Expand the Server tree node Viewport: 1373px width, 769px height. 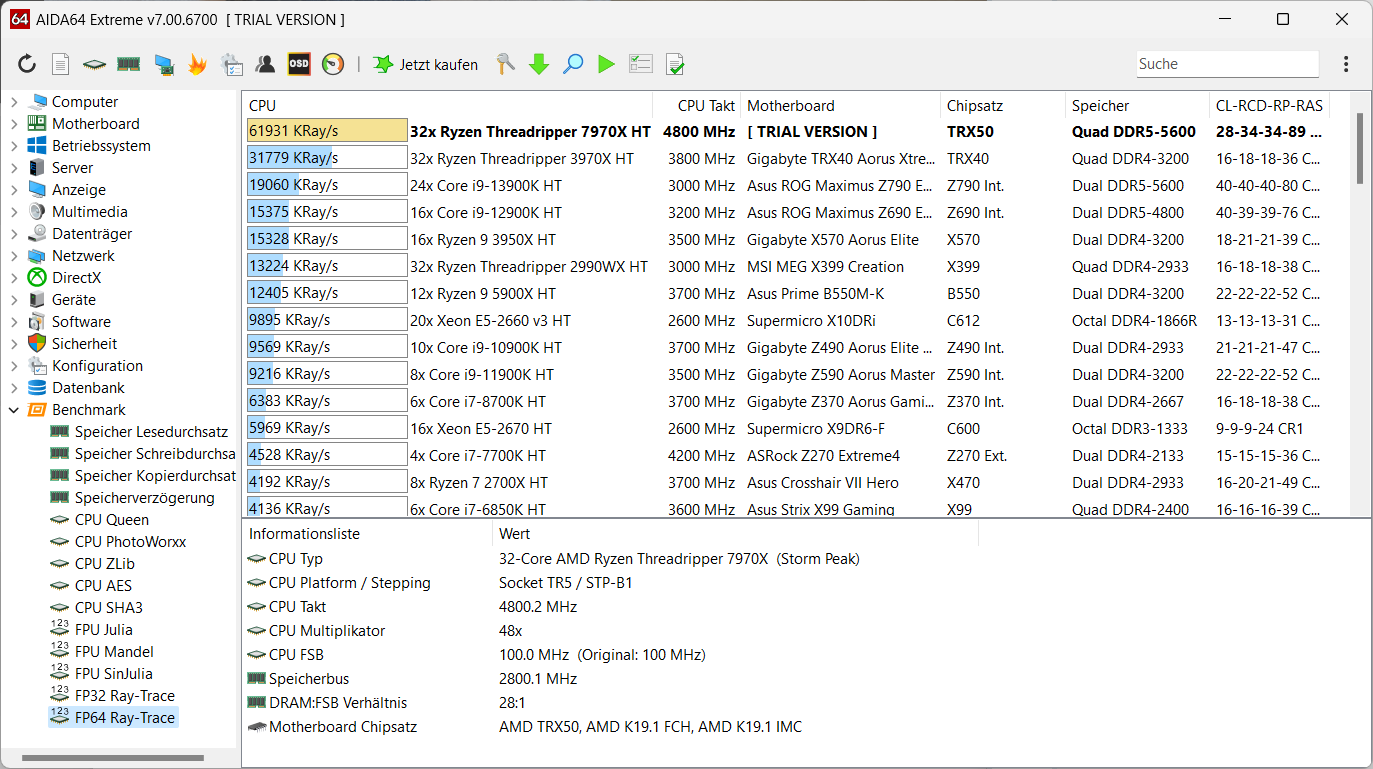point(14,168)
